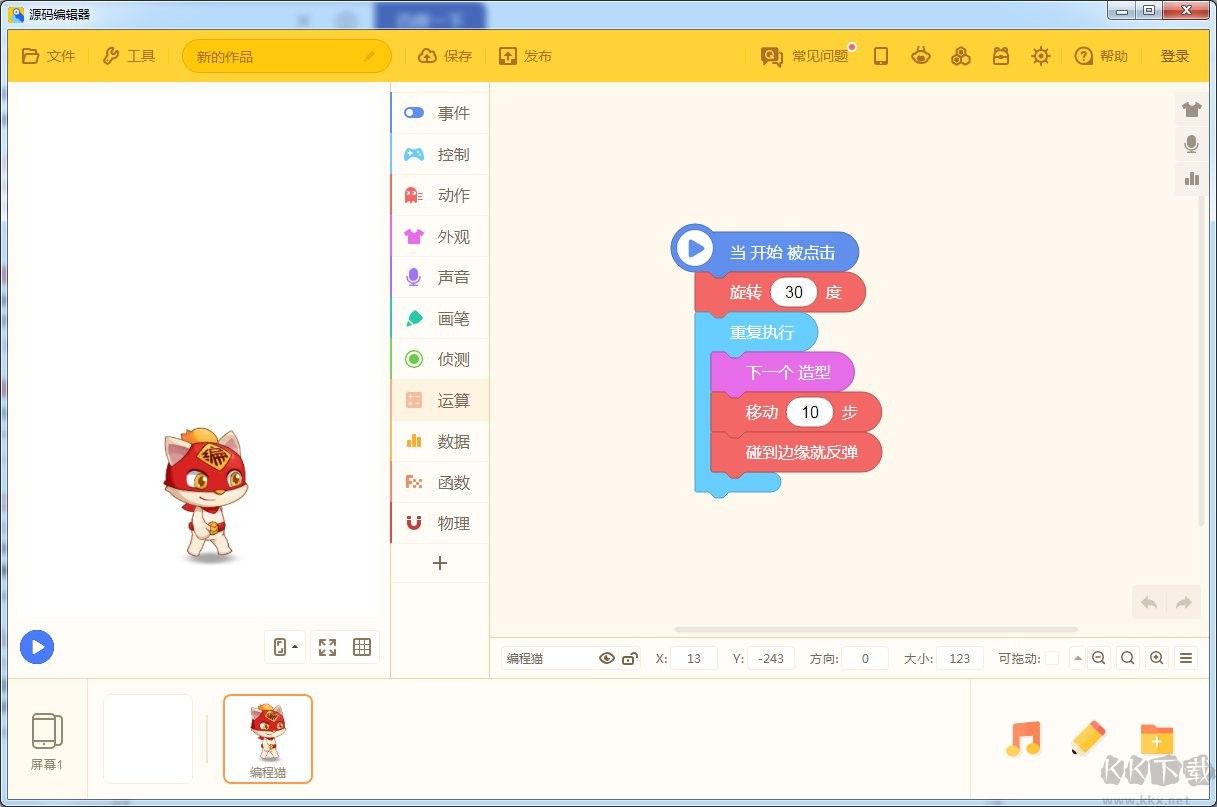Click the 重复执行 loop block
The image size is (1217, 807).
pos(757,332)
